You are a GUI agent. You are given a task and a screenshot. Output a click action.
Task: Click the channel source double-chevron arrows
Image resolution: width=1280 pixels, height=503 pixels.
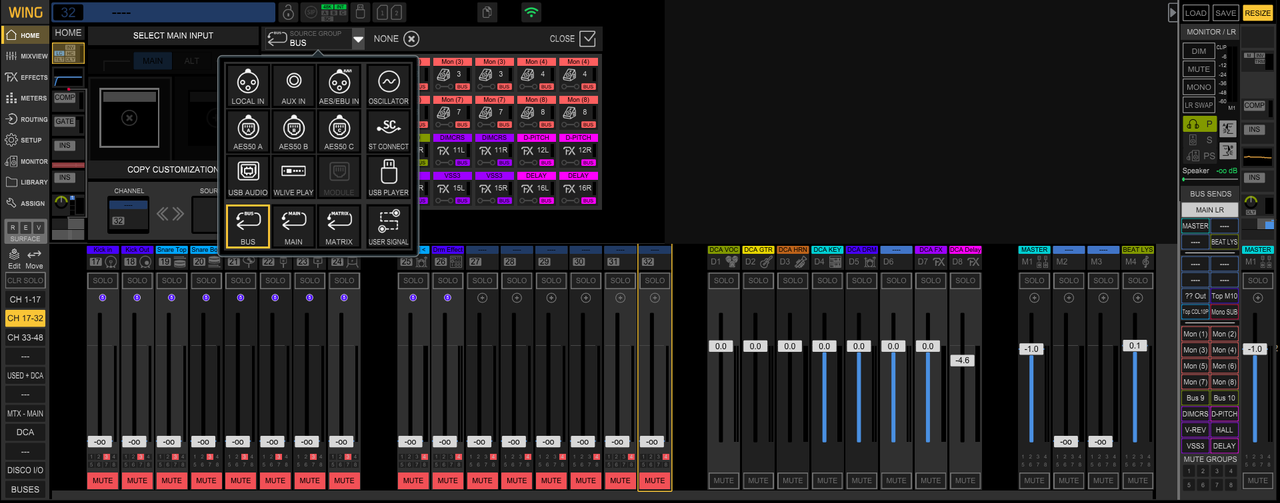tap(169, 213)
